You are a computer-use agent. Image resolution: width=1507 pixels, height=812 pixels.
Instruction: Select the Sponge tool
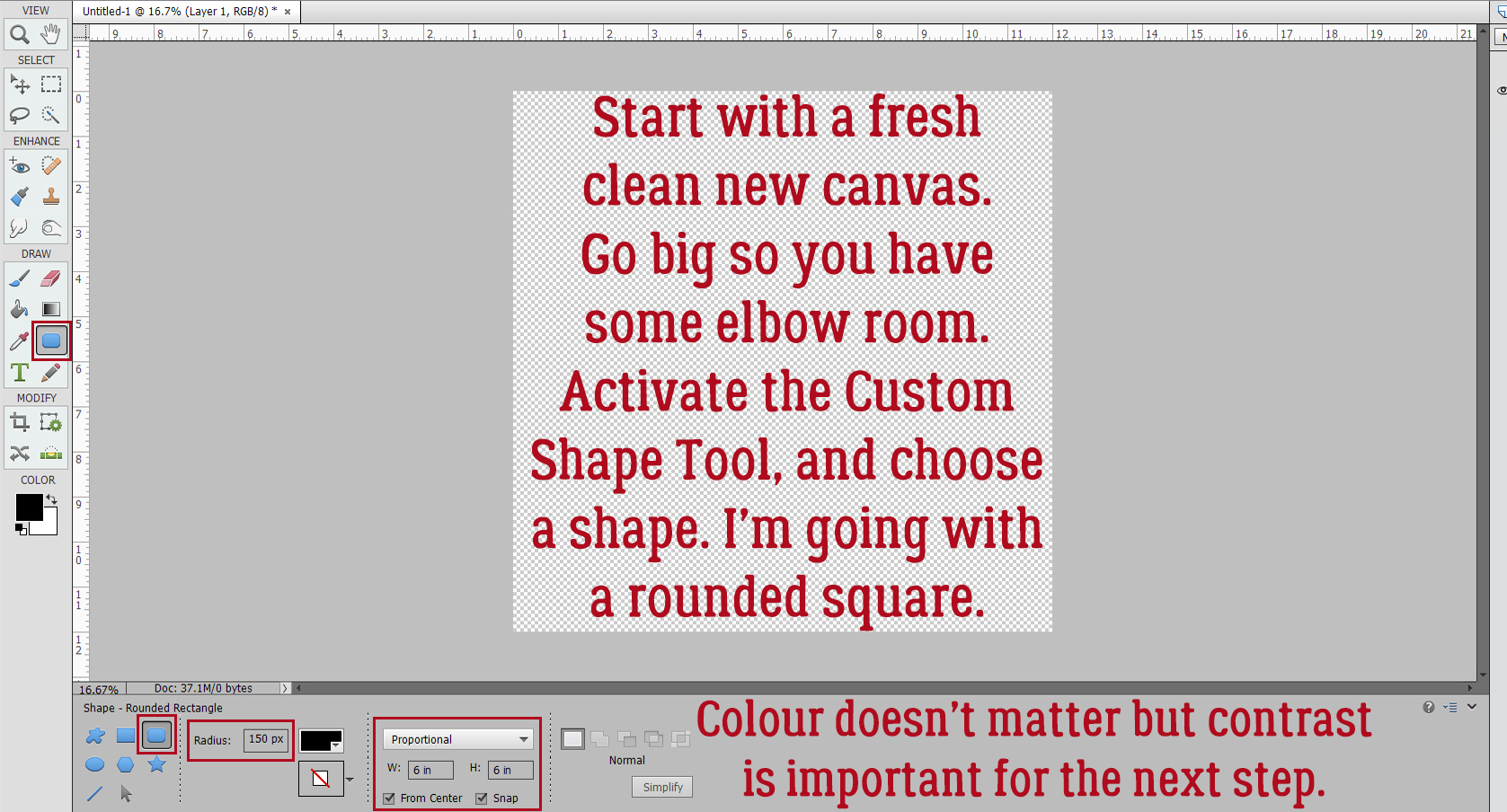[x=51, y=228]
